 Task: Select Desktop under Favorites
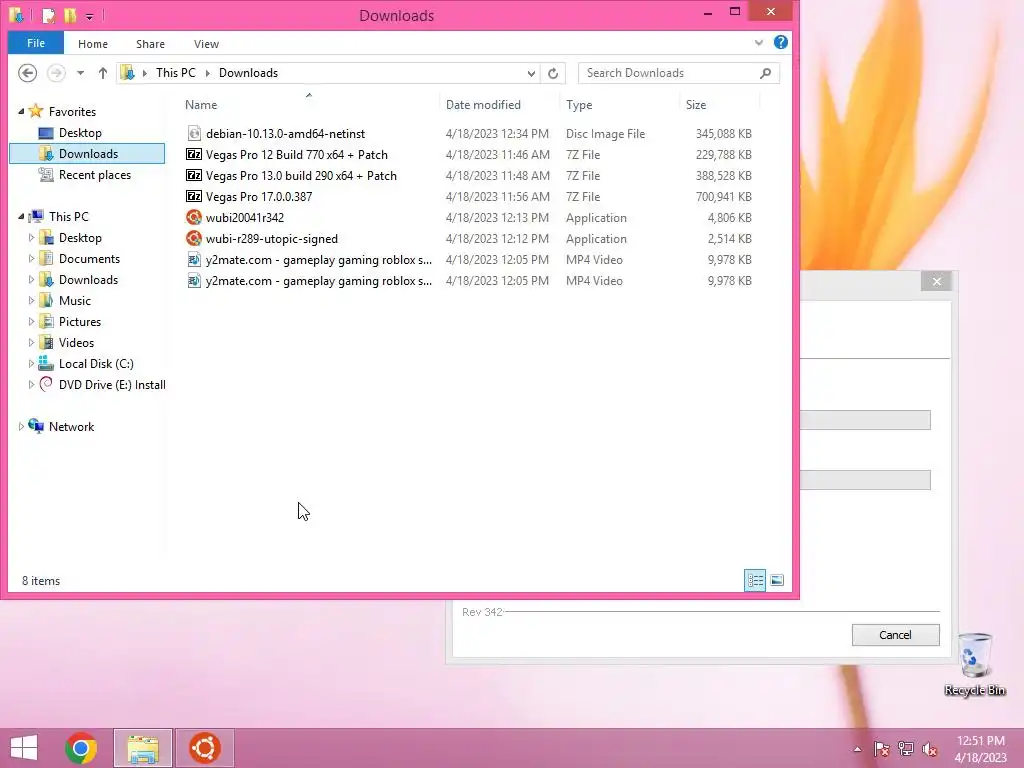pos(80,133)
